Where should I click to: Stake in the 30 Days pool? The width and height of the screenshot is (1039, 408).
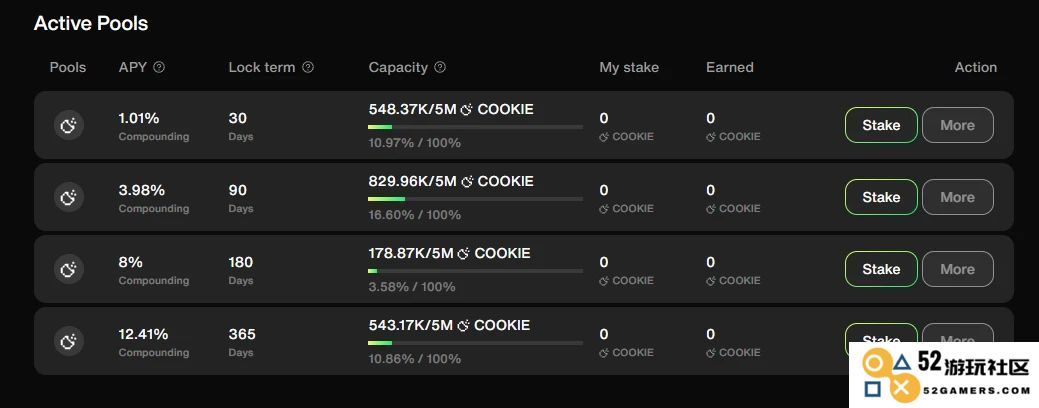tap(881, 125)
